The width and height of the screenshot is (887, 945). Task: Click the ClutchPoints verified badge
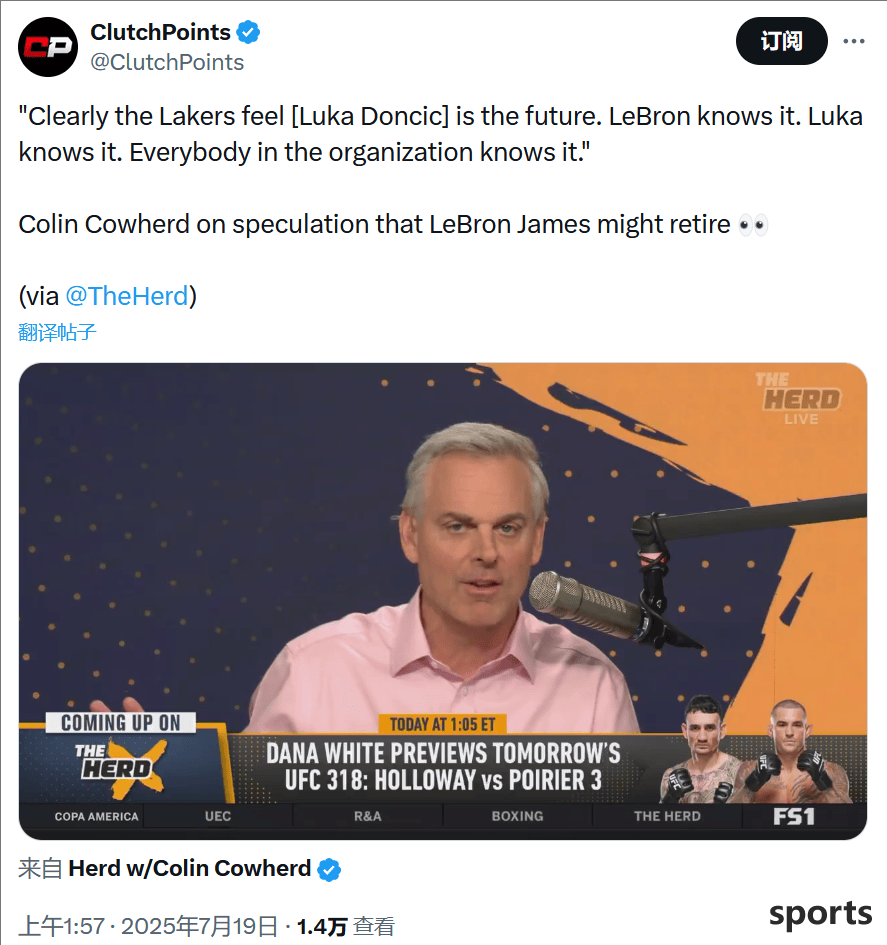click(x=248, y=32)
